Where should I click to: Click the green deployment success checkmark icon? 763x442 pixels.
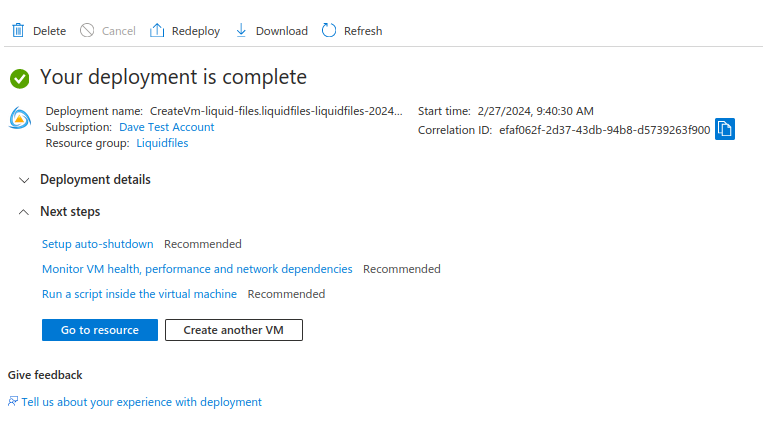(19, 78)
